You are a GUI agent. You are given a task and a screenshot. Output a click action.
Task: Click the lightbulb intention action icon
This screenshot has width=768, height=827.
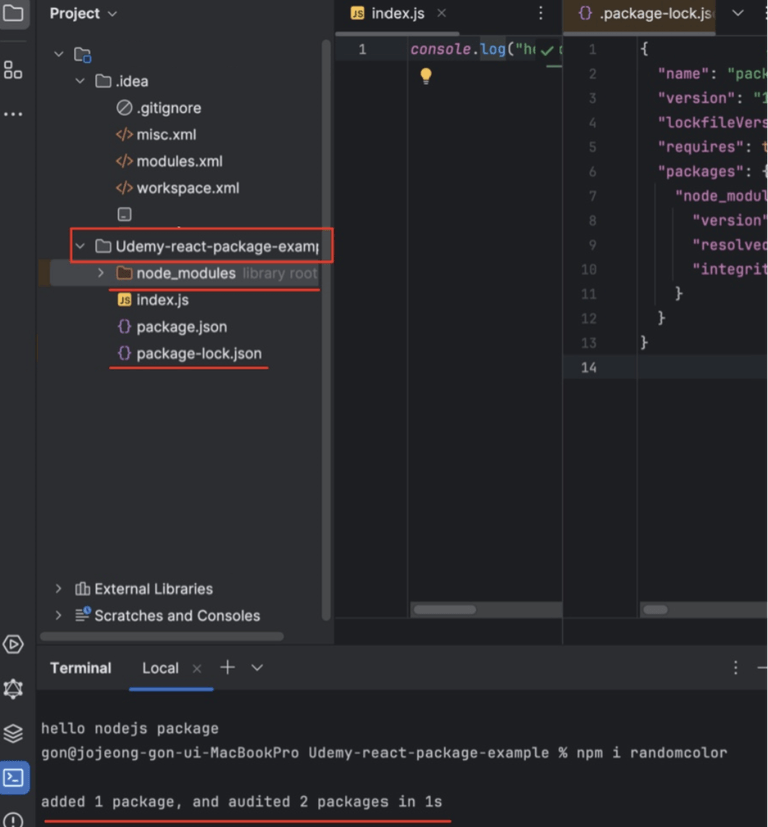[426, 76]
